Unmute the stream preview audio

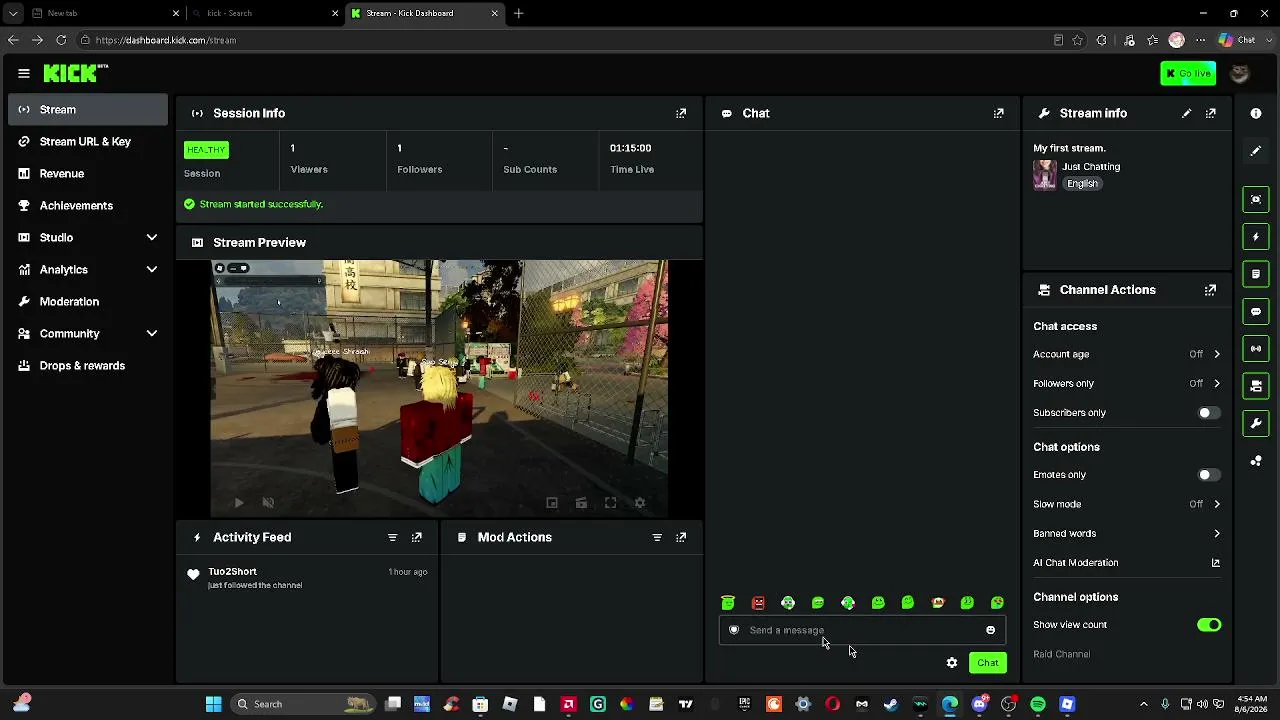pos(267,503)
